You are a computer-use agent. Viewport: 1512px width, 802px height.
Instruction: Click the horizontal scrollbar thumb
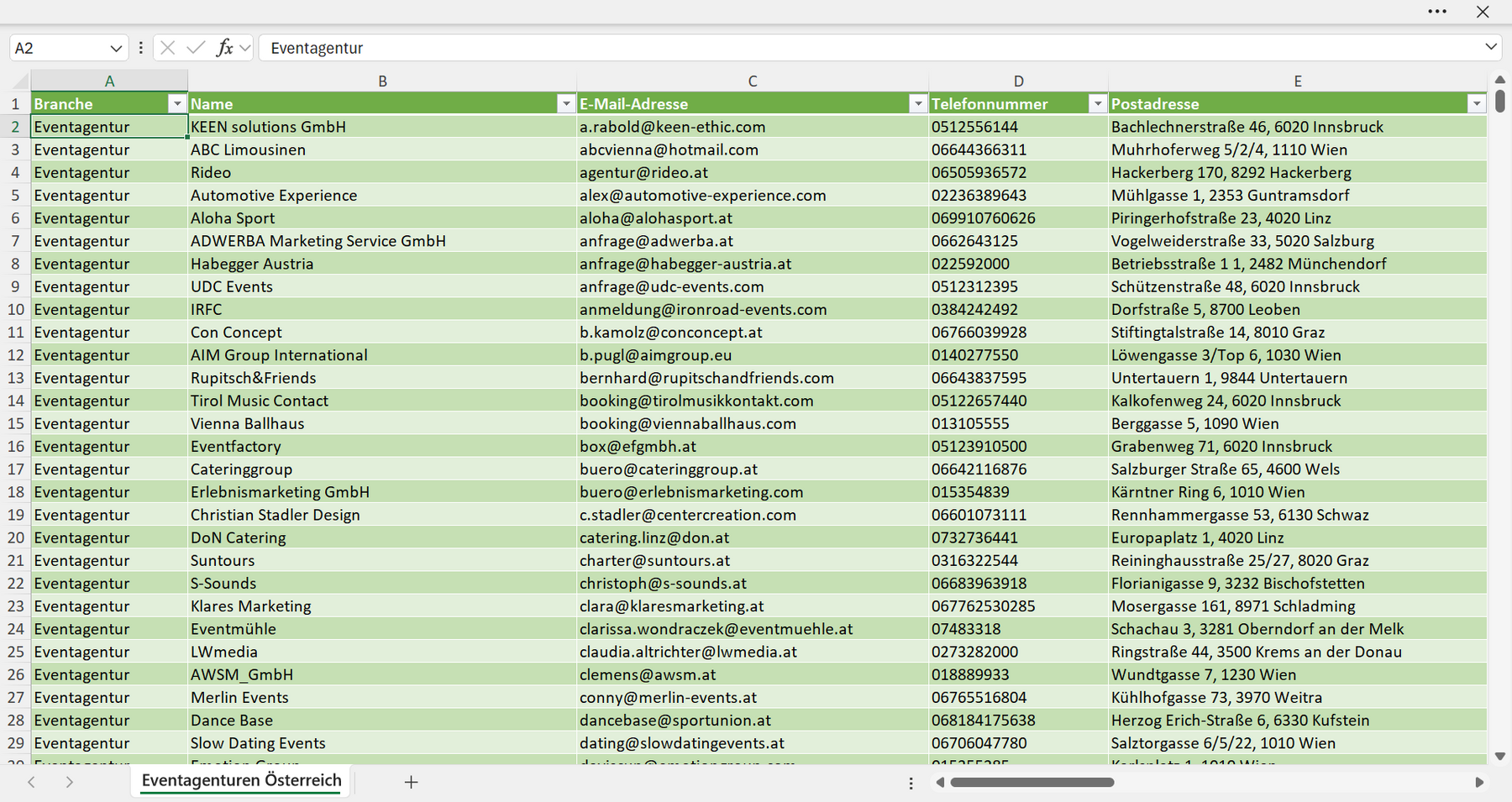[1032, 782]
